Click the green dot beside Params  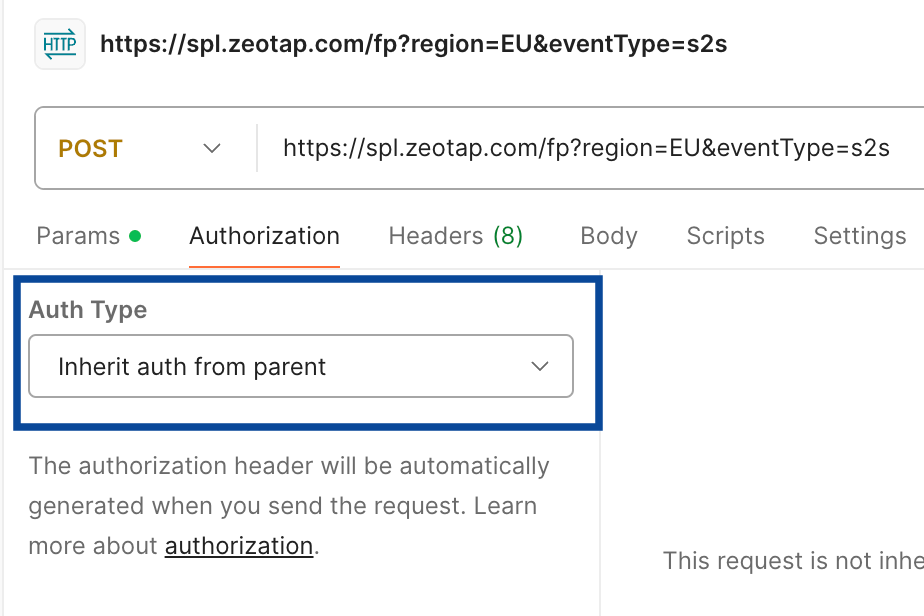(135, 237)
